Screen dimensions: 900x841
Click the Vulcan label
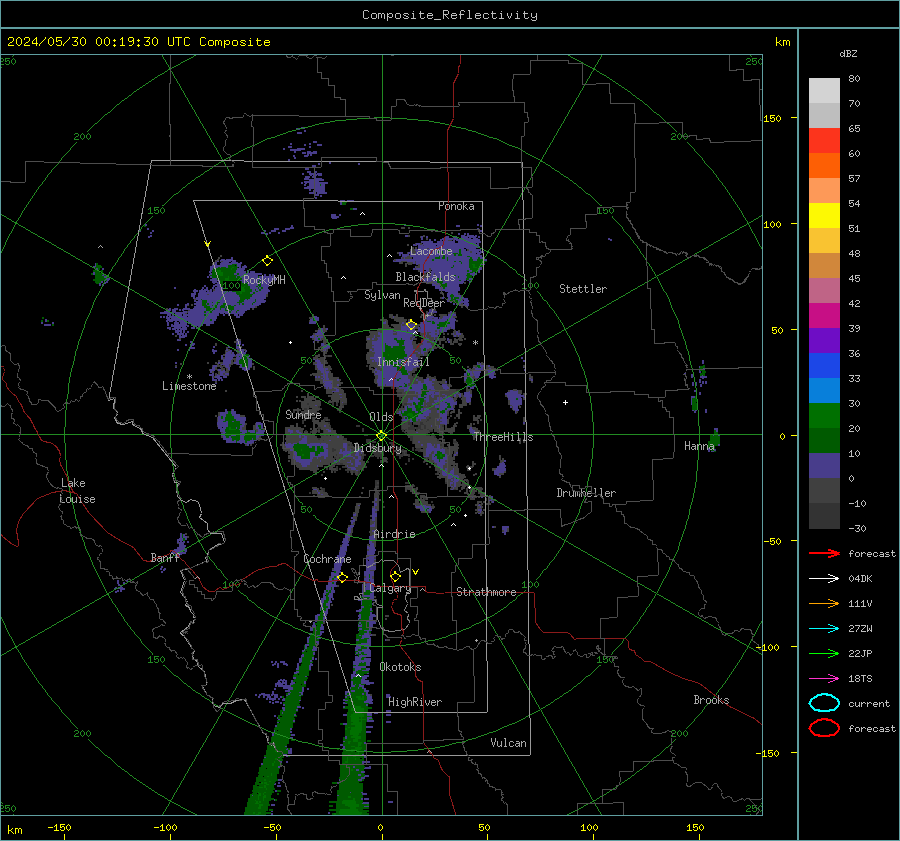[x=509, y=743]
